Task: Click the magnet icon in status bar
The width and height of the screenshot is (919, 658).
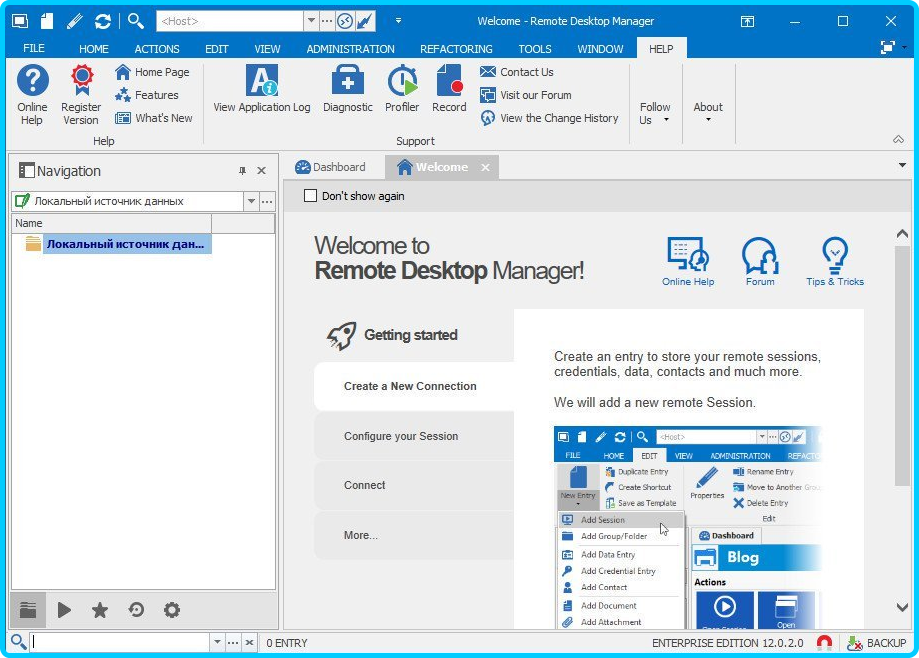Action: pos(824,643)
